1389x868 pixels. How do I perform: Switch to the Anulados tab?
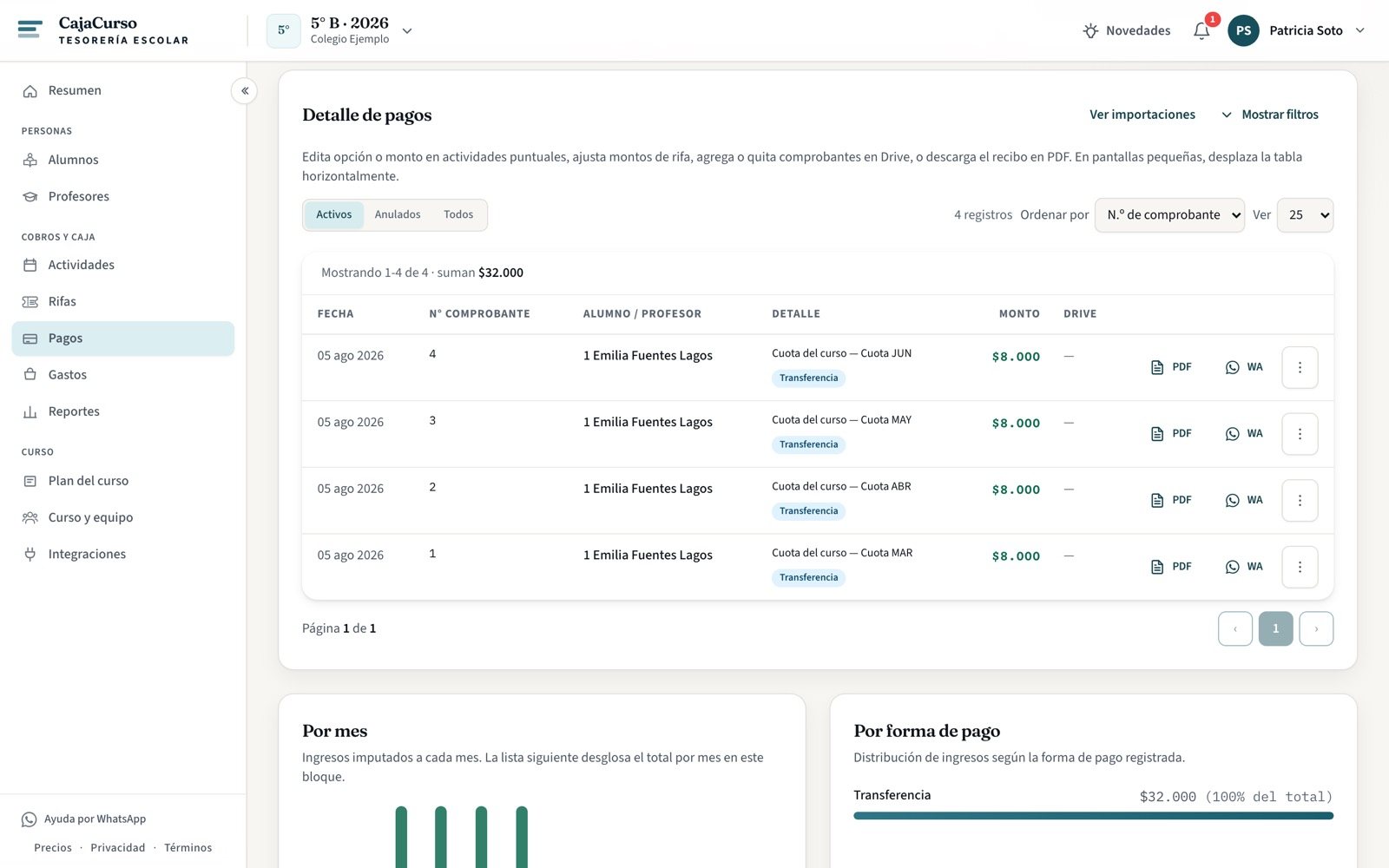[398, 215]
